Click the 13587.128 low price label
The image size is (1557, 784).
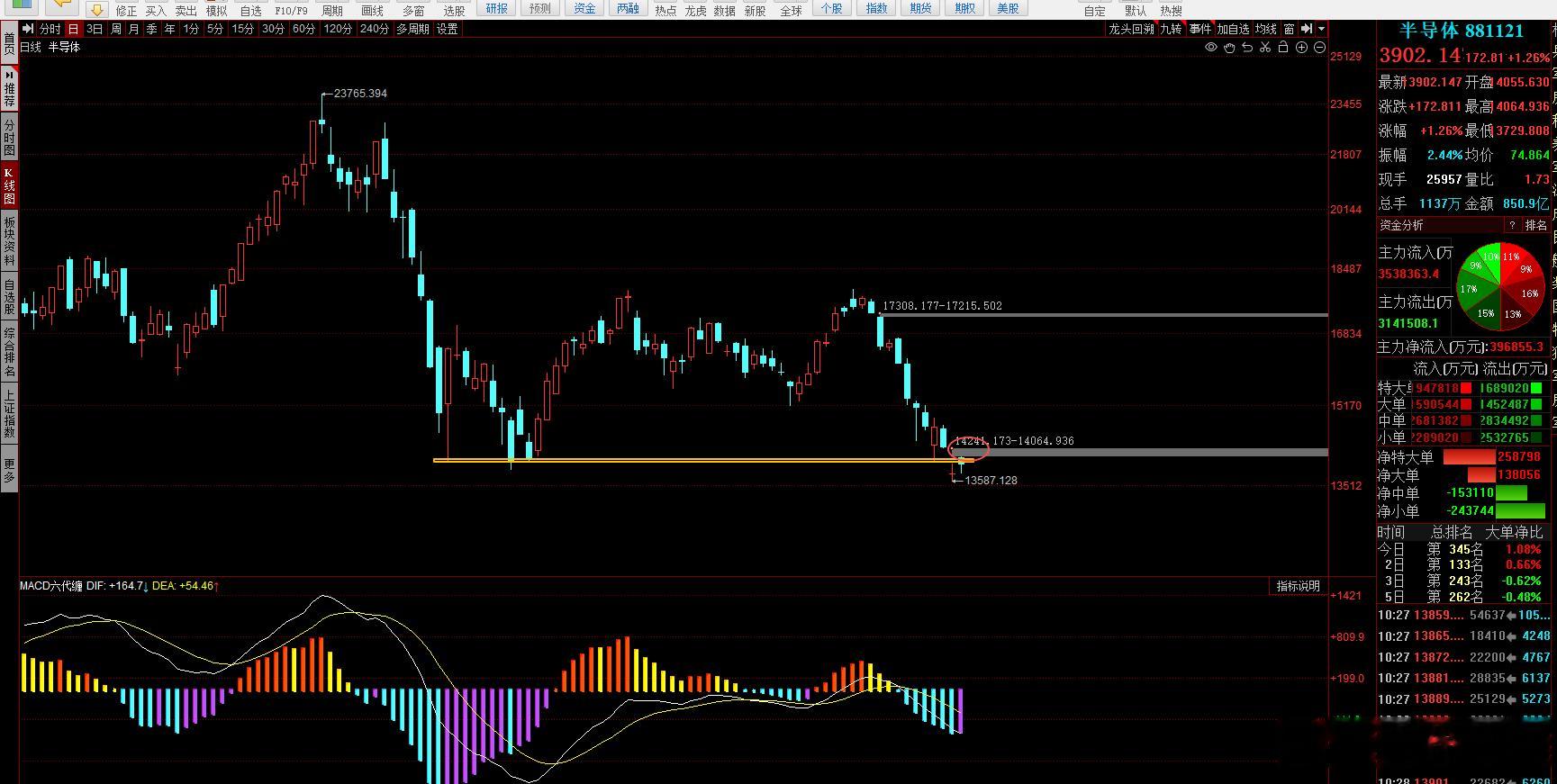(x=991, y=481)
